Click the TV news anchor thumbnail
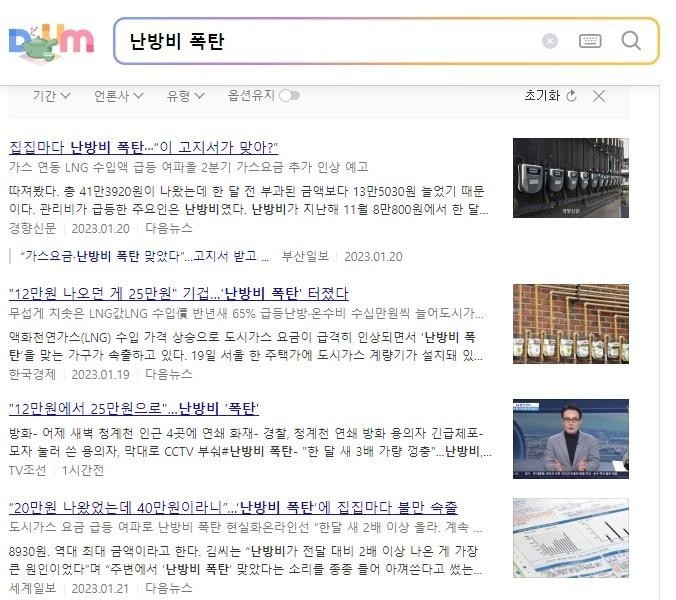 571,439
